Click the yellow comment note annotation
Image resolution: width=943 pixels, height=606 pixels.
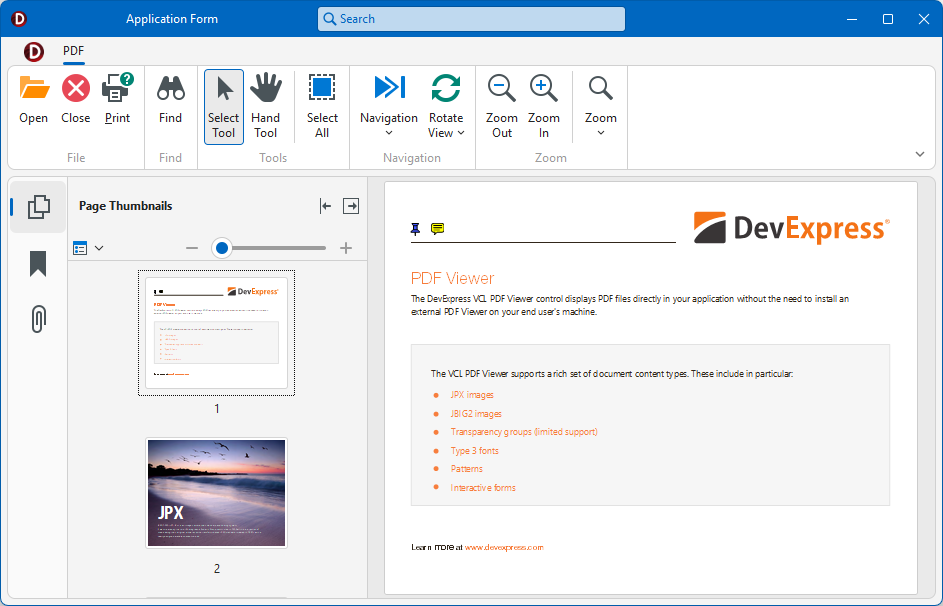coord(438,228)
